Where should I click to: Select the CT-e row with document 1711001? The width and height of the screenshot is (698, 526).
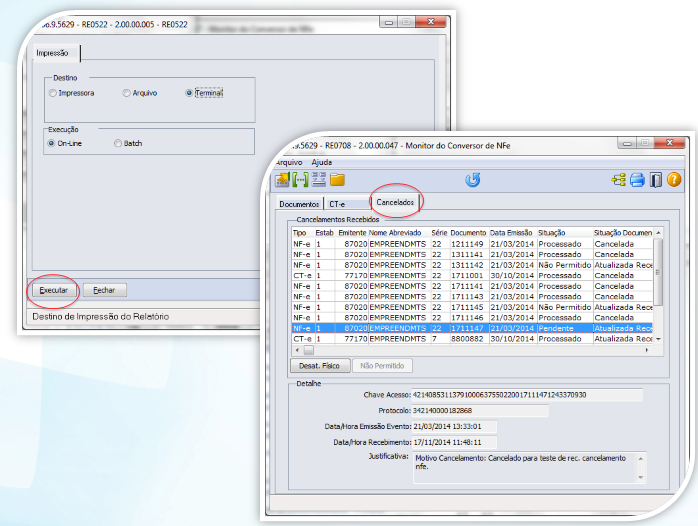472,275
